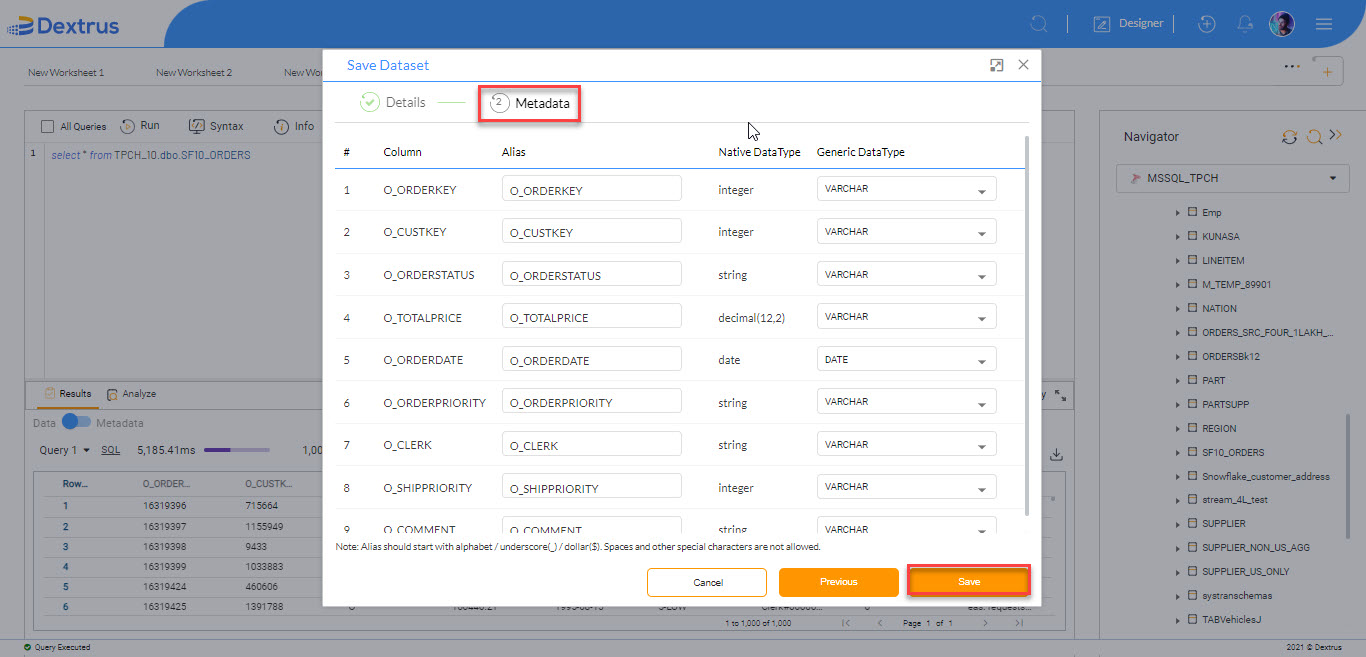Refresh the Navigator panel

tap(1290, 137)
